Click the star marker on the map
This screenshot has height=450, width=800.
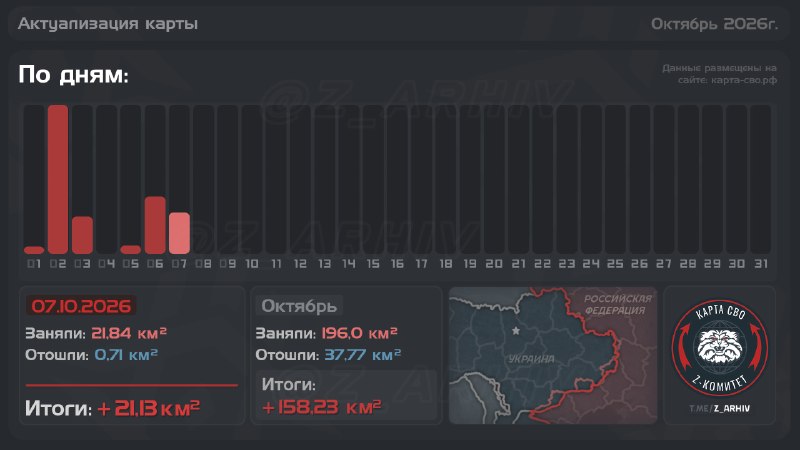[516, 331]
